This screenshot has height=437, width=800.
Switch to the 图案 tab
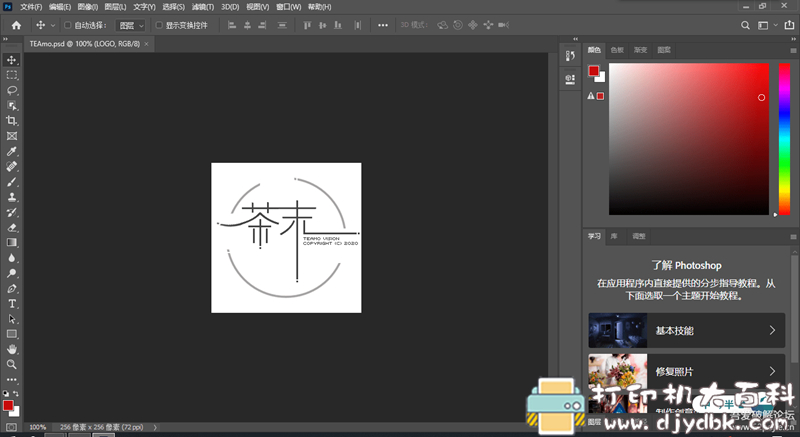[664, 50]
